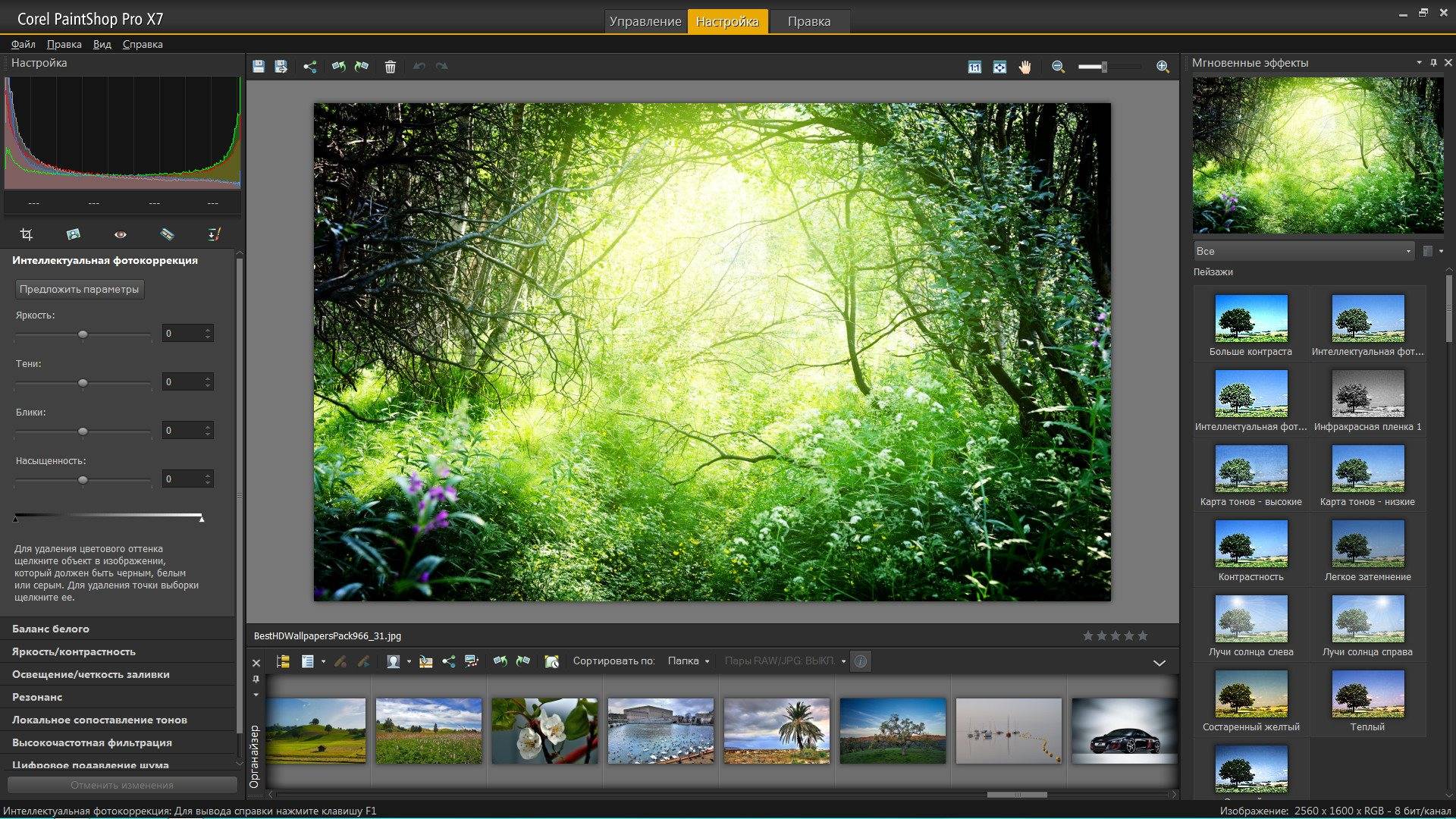Click the Отменить изменения button
This screenshot has height=819, width=1456.
click(x=122, y=785)
